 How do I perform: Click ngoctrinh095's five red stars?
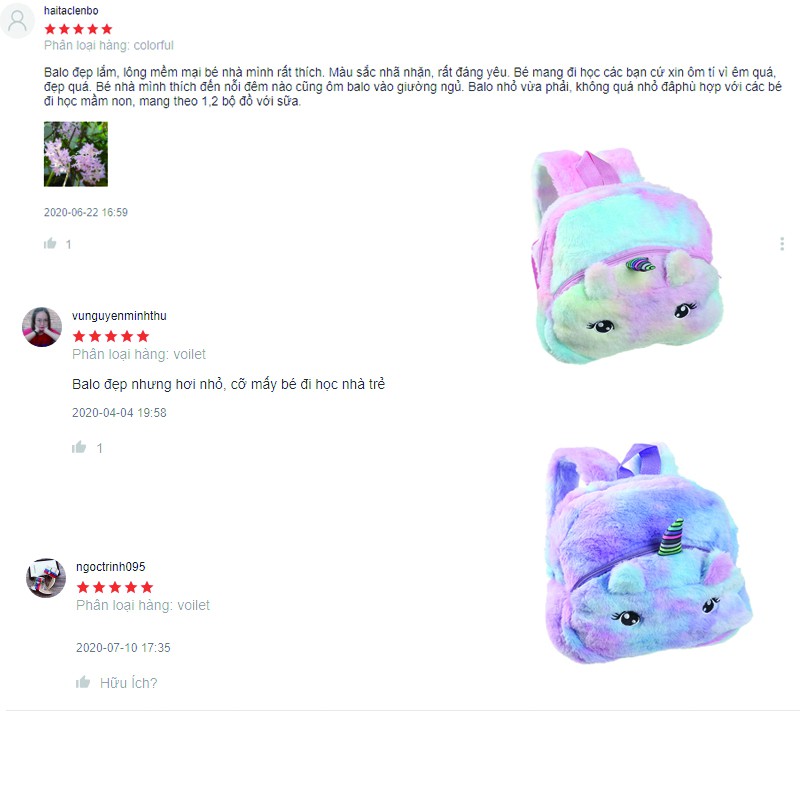click(115, 587)
